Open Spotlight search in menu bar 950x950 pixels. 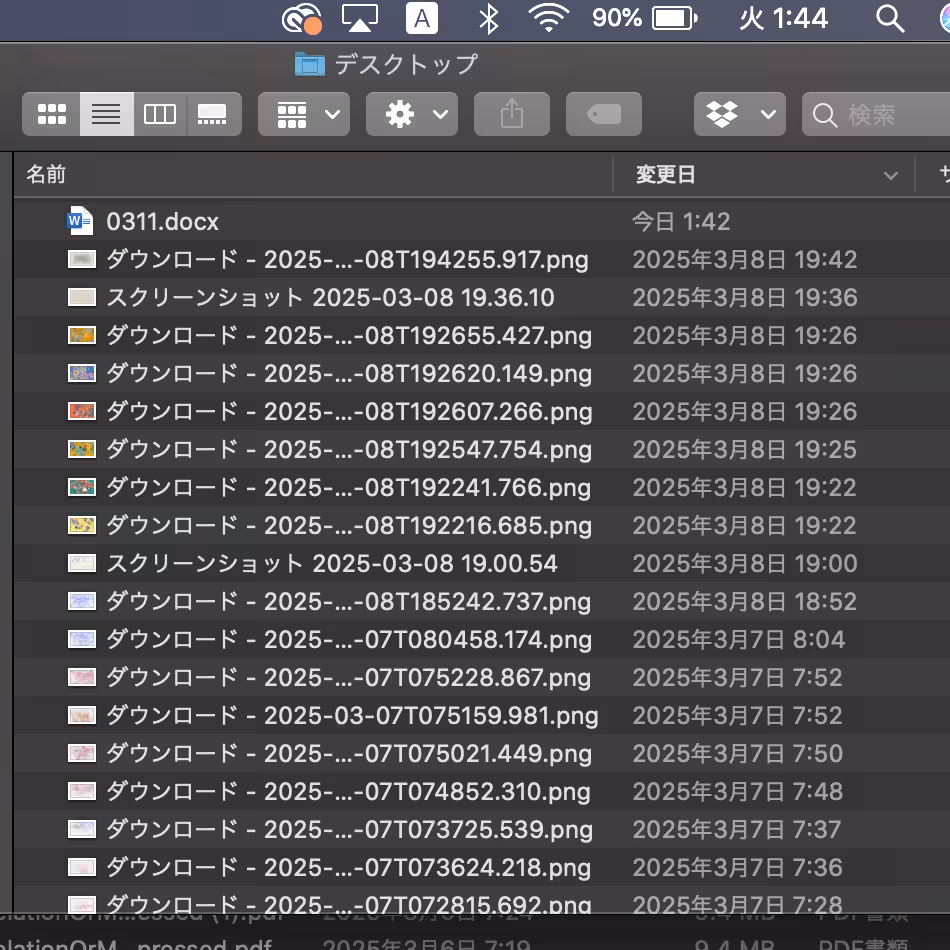coord(889,18)
